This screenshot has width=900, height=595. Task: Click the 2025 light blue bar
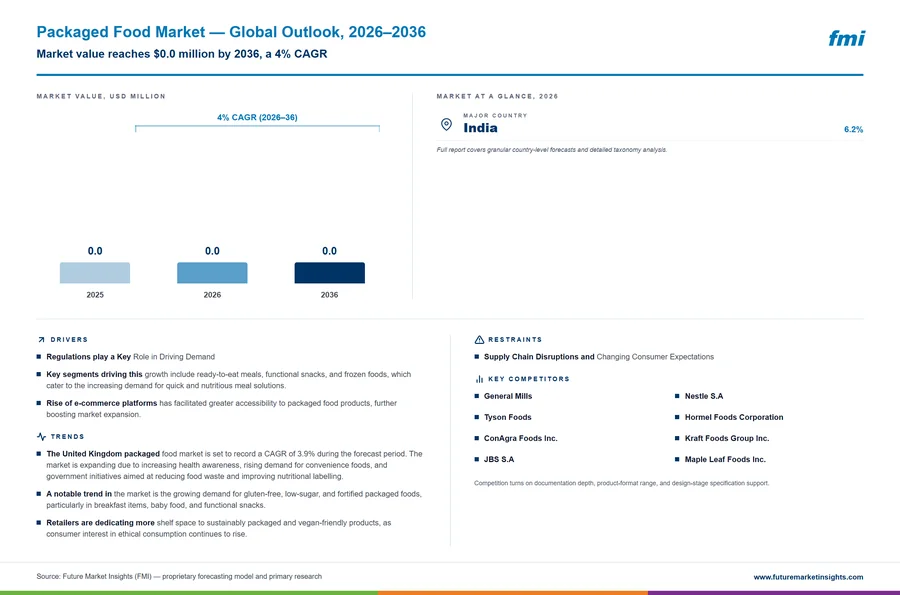click(x=95, y=273)
